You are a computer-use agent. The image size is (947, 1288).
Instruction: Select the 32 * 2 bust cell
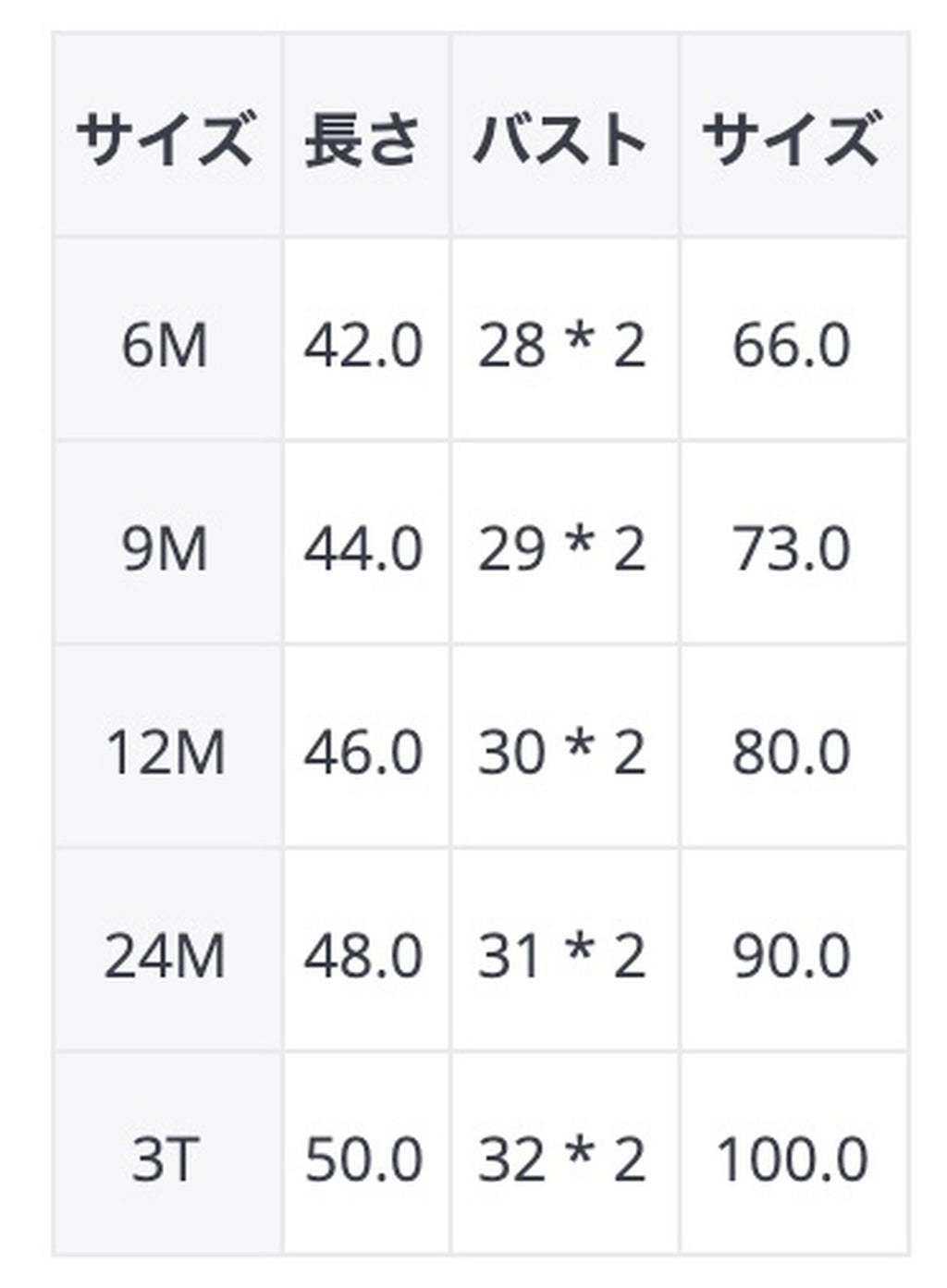[x=561, y=1159]
